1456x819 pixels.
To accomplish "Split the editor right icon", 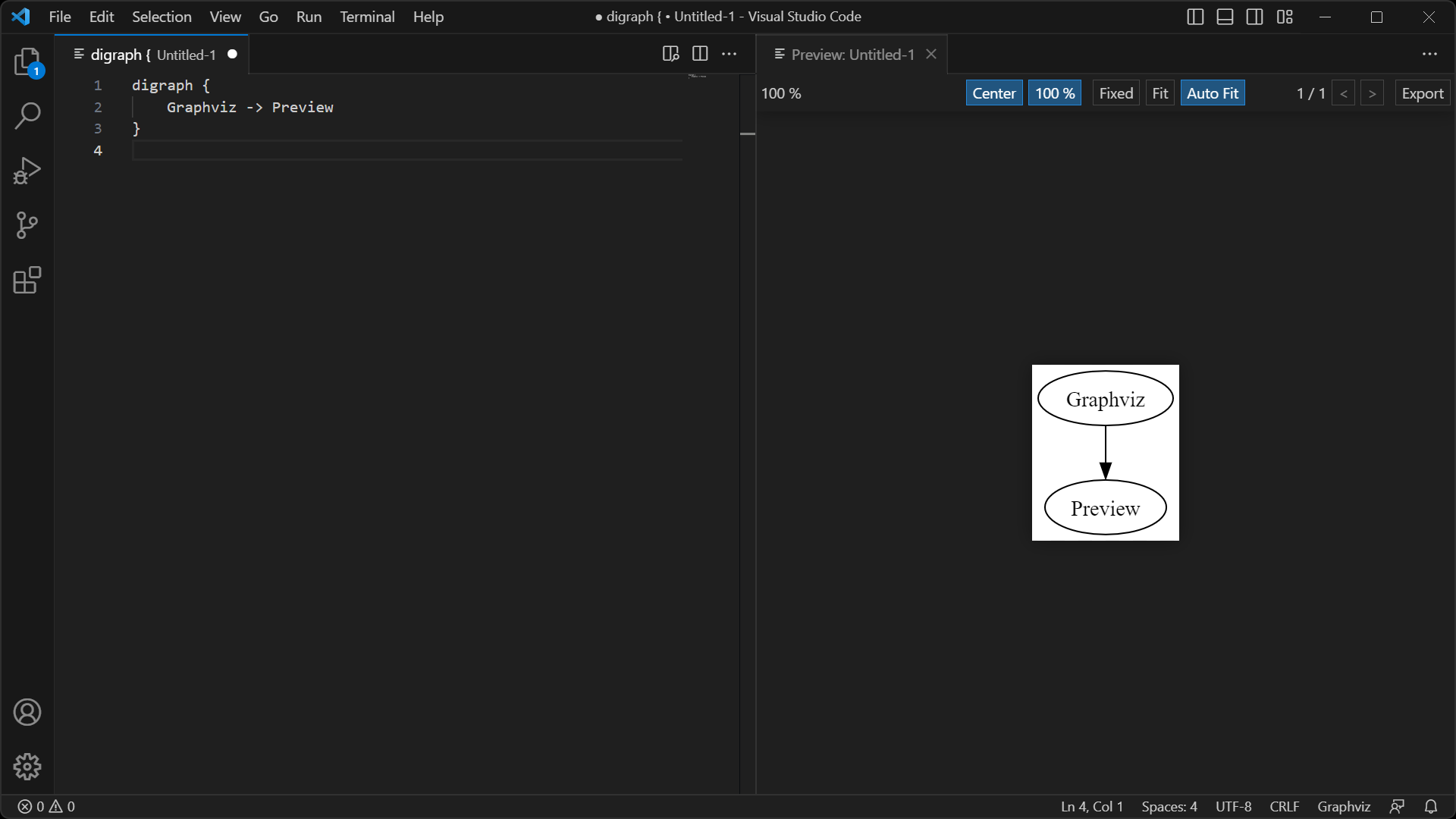I will [x=700, y=54].
